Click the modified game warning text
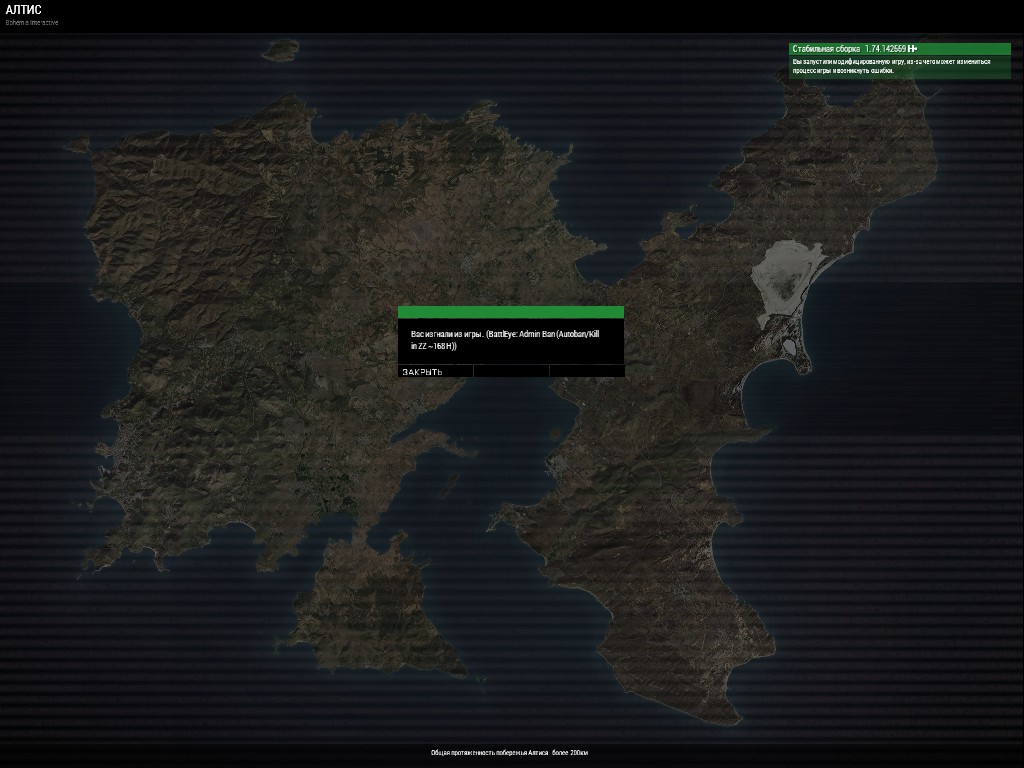 tap(891, 66)
